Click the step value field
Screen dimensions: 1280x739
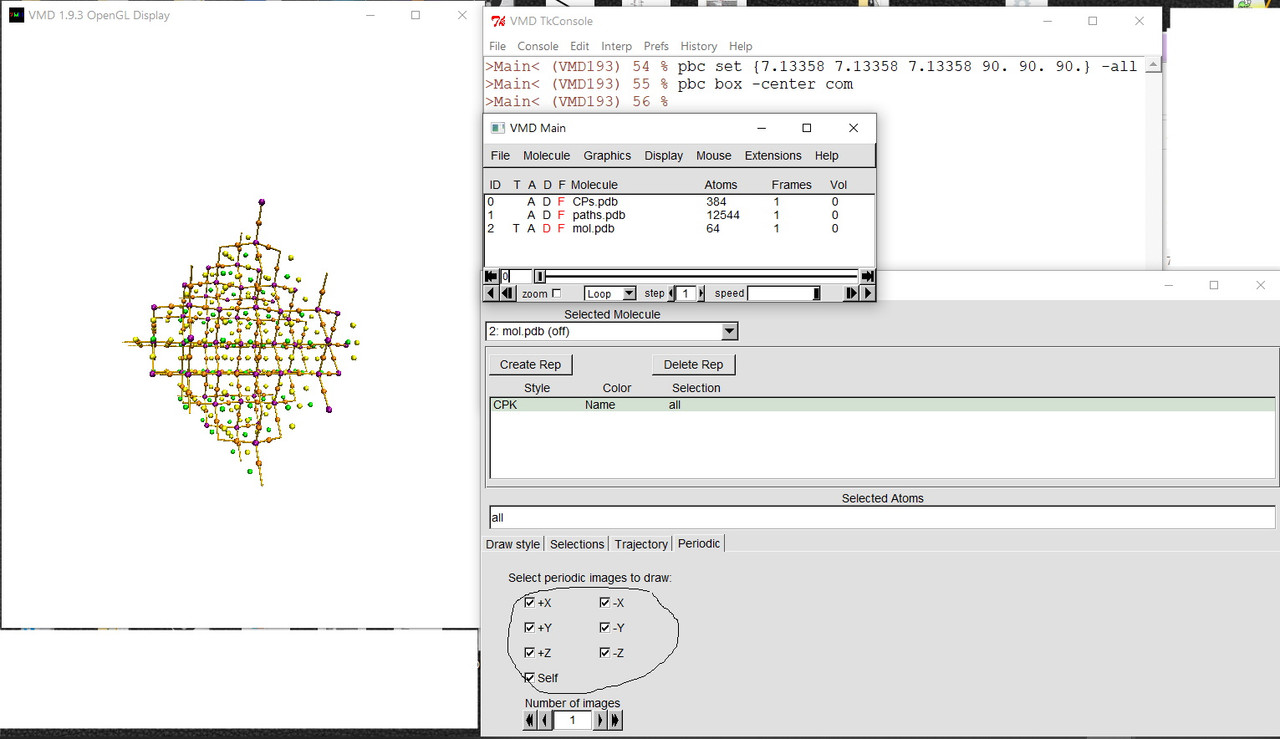pos(686,293)
